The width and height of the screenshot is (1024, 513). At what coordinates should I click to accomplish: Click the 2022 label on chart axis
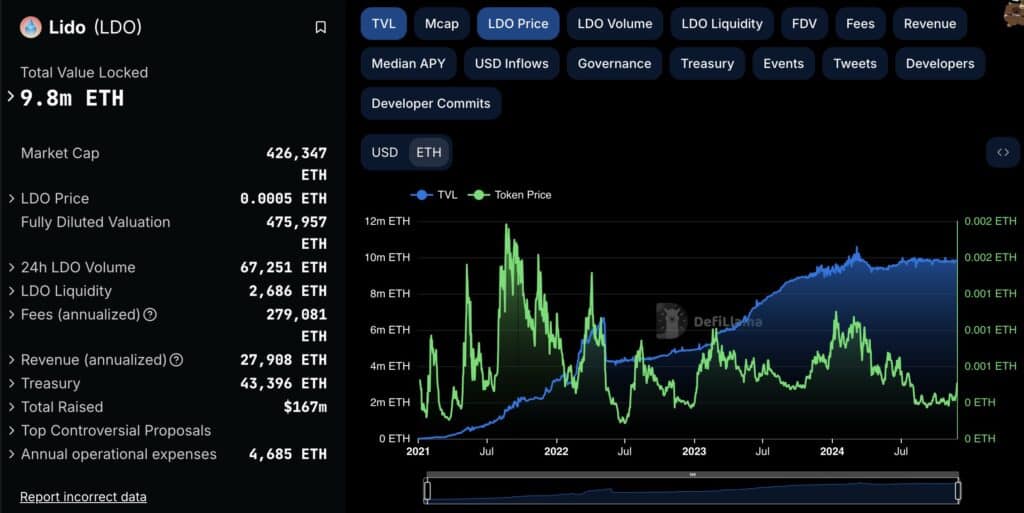556,451
